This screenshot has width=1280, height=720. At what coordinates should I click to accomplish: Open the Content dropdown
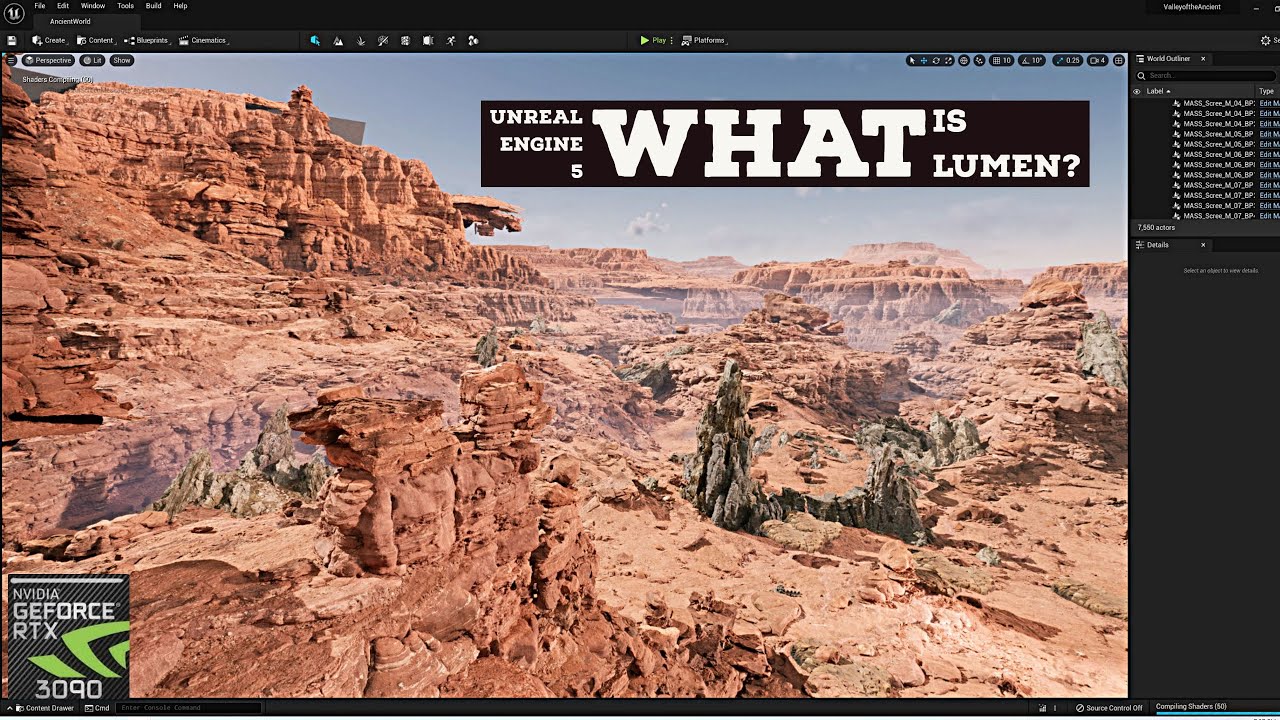coord(96,40)
